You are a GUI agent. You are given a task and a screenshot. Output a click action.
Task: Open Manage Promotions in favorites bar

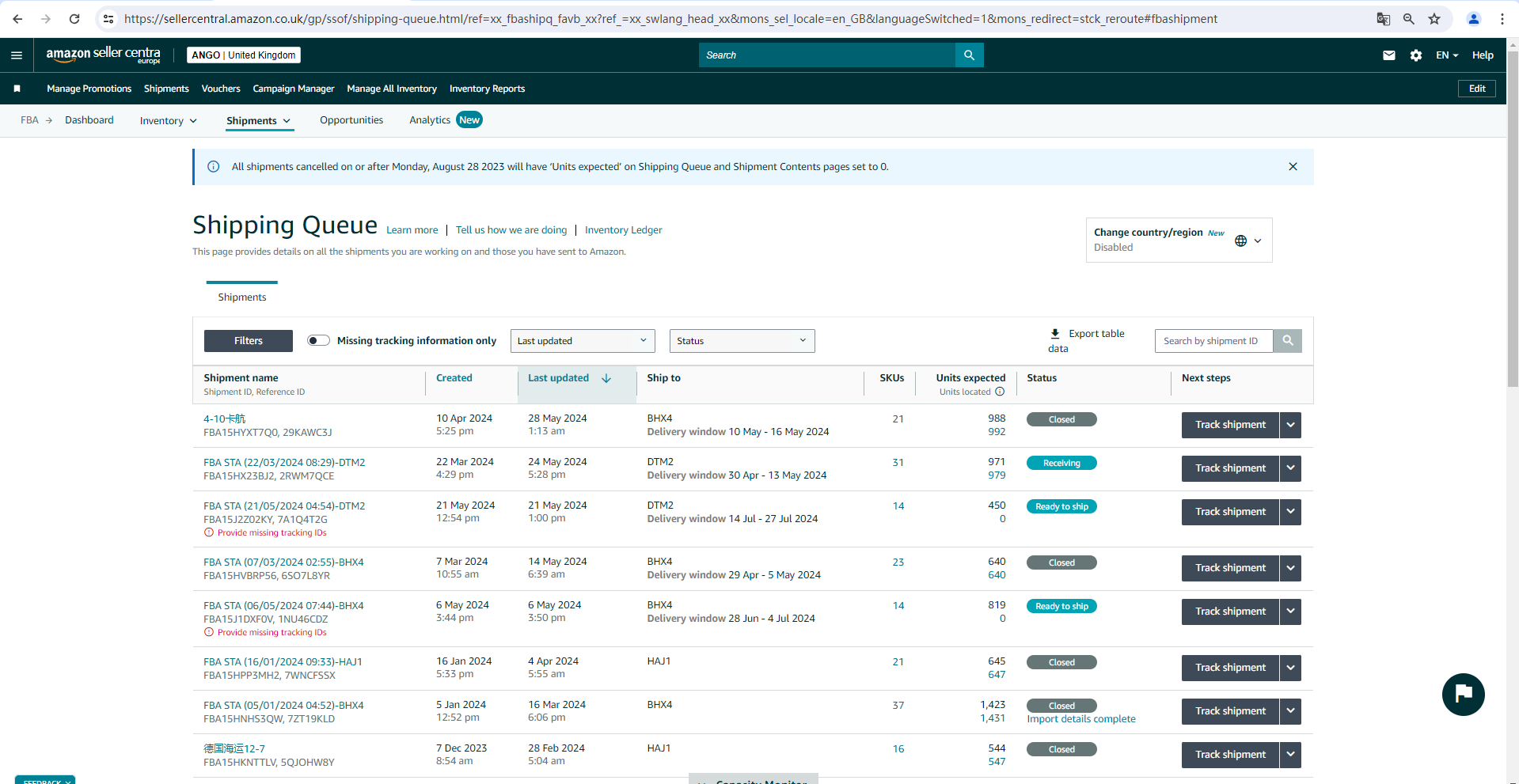(x=89, y=89)
